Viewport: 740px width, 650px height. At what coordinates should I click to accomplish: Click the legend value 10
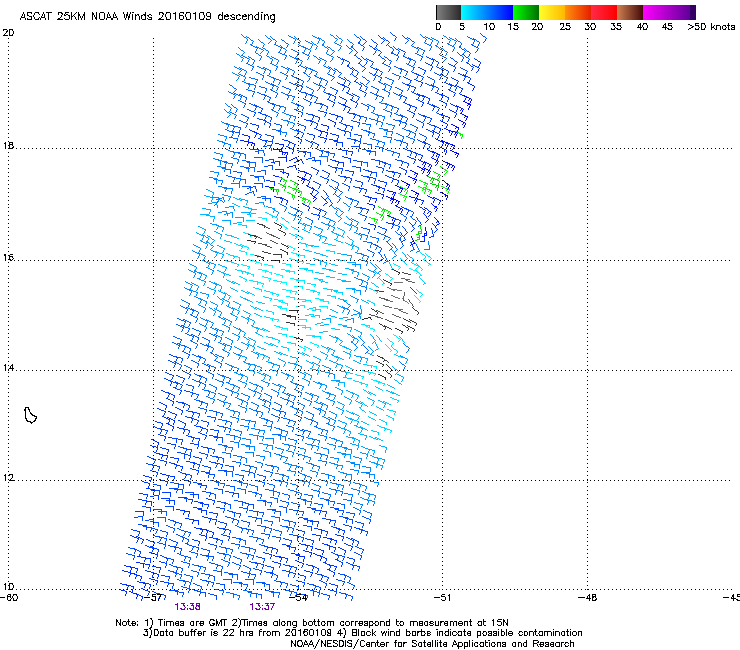tap(489, 27)
